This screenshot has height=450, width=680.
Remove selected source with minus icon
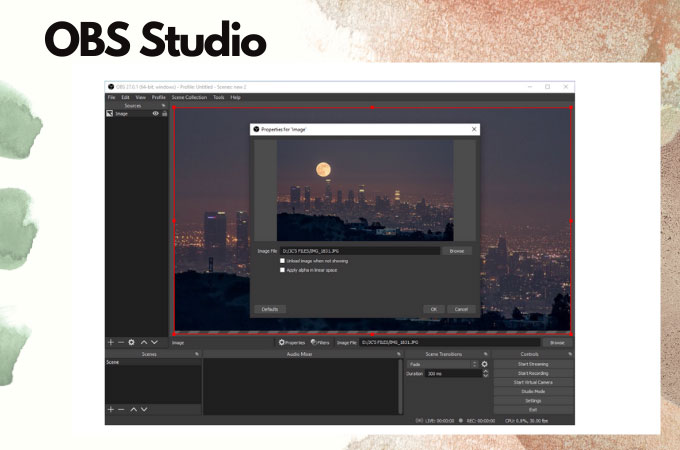tap(121, 342)
